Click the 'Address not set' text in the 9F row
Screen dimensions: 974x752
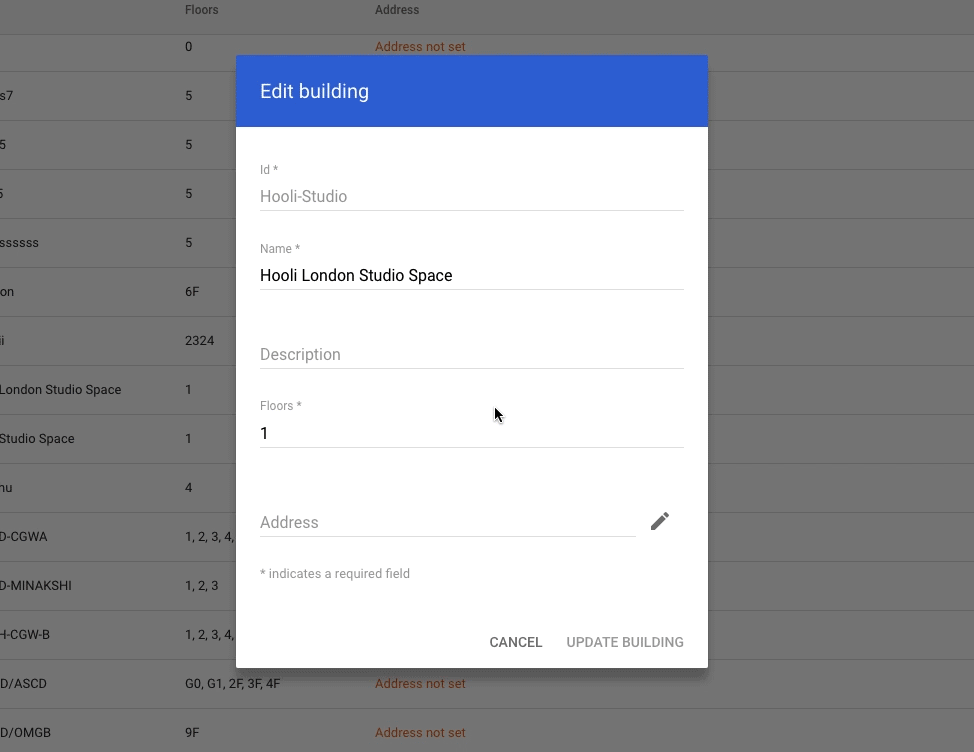420,733
